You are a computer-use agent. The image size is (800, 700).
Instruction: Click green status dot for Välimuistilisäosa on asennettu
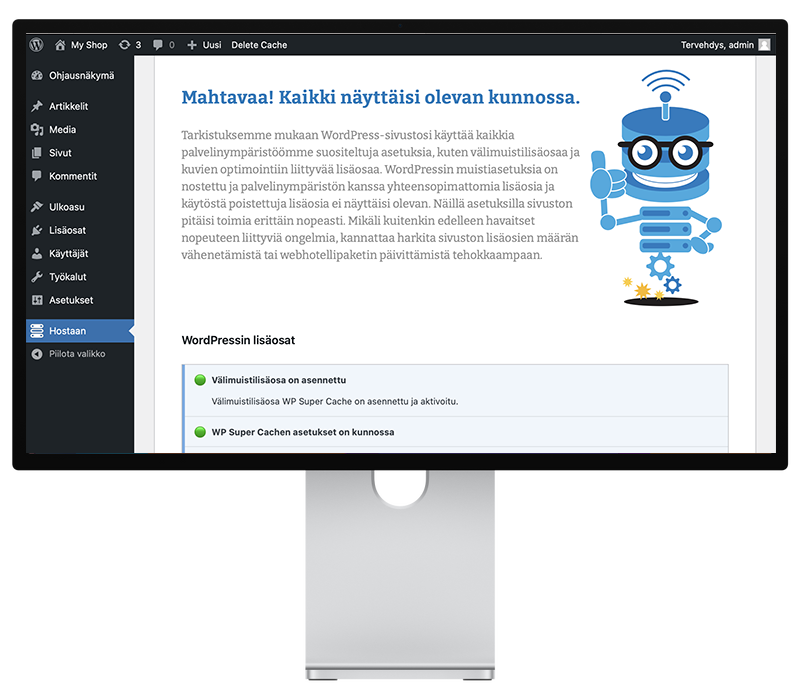200,380
